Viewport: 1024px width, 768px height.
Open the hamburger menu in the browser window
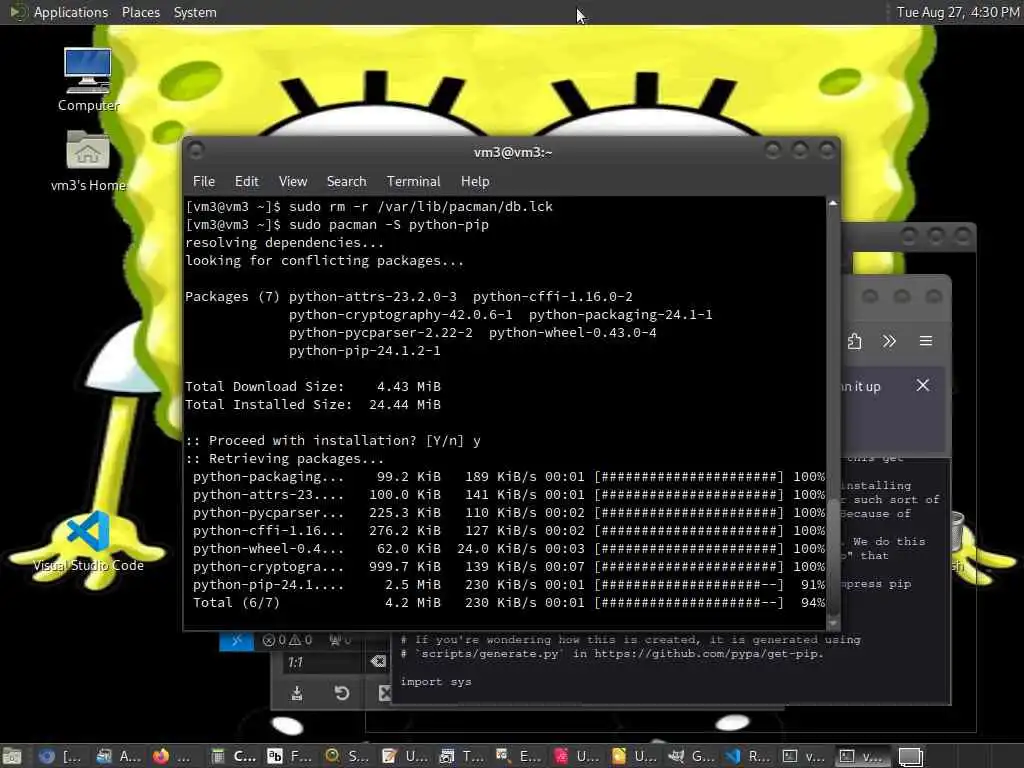[925, 341]
